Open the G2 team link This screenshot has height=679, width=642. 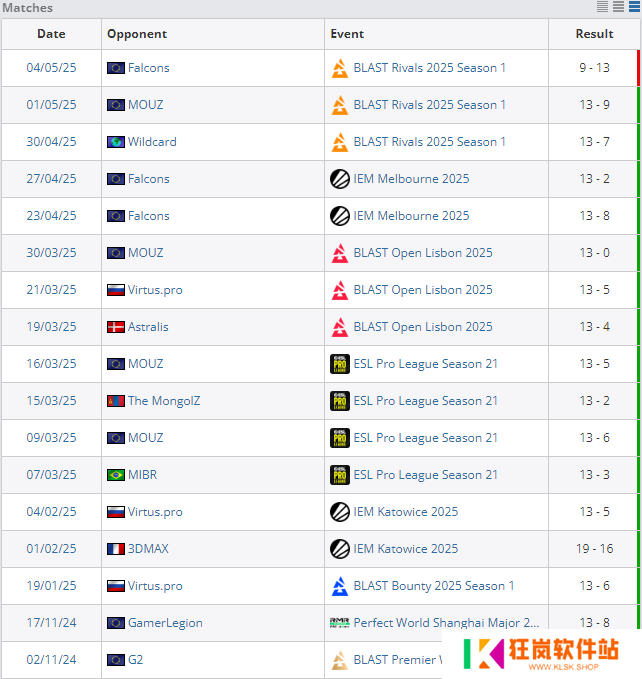pyautogui.click(x=135, y=660)
